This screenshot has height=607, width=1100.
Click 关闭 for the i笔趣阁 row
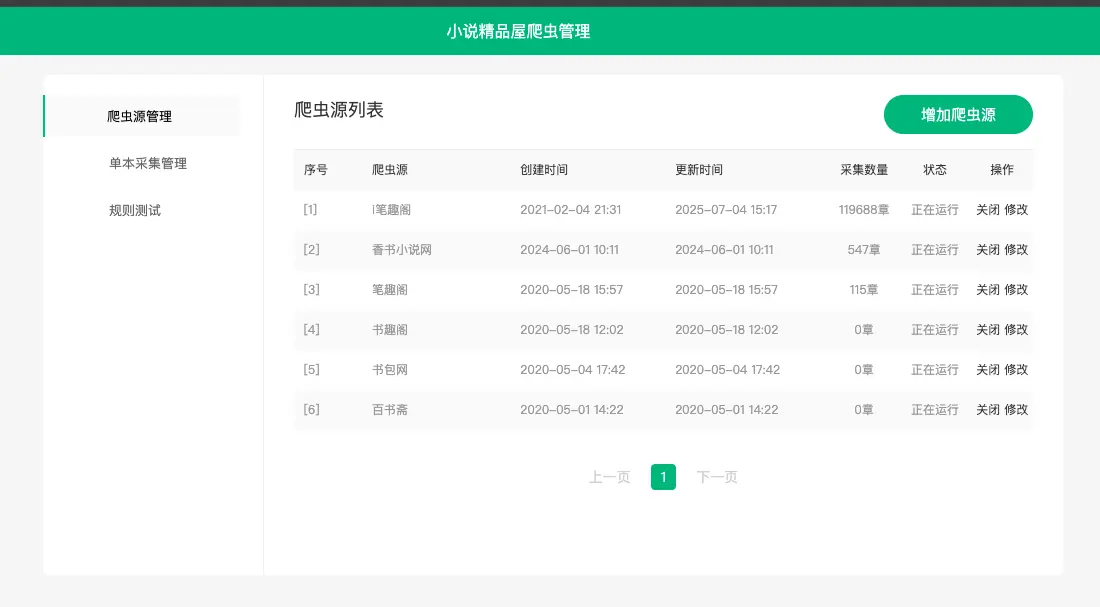988,210
